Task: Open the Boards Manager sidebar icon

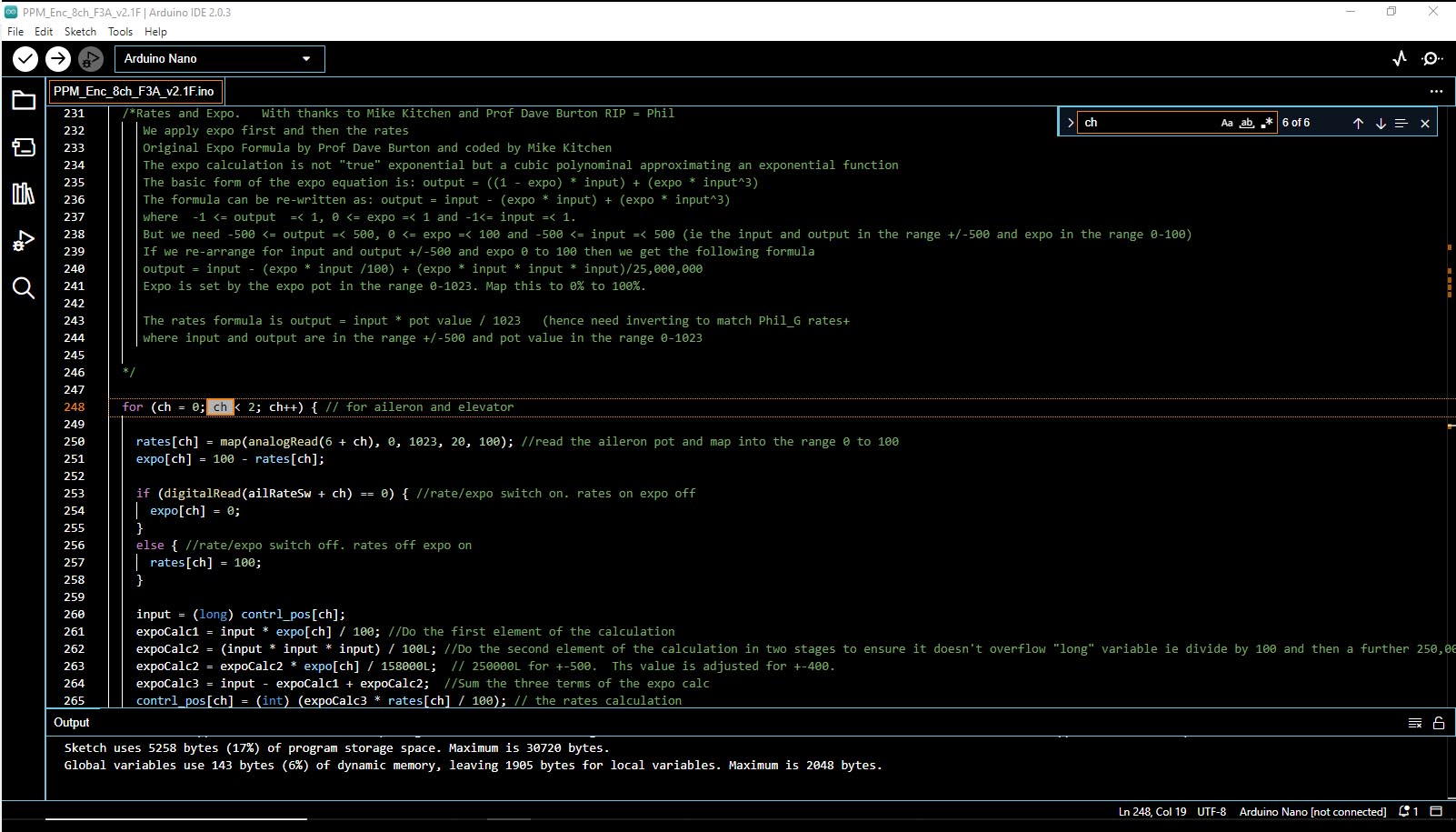Action: [24, 147]
